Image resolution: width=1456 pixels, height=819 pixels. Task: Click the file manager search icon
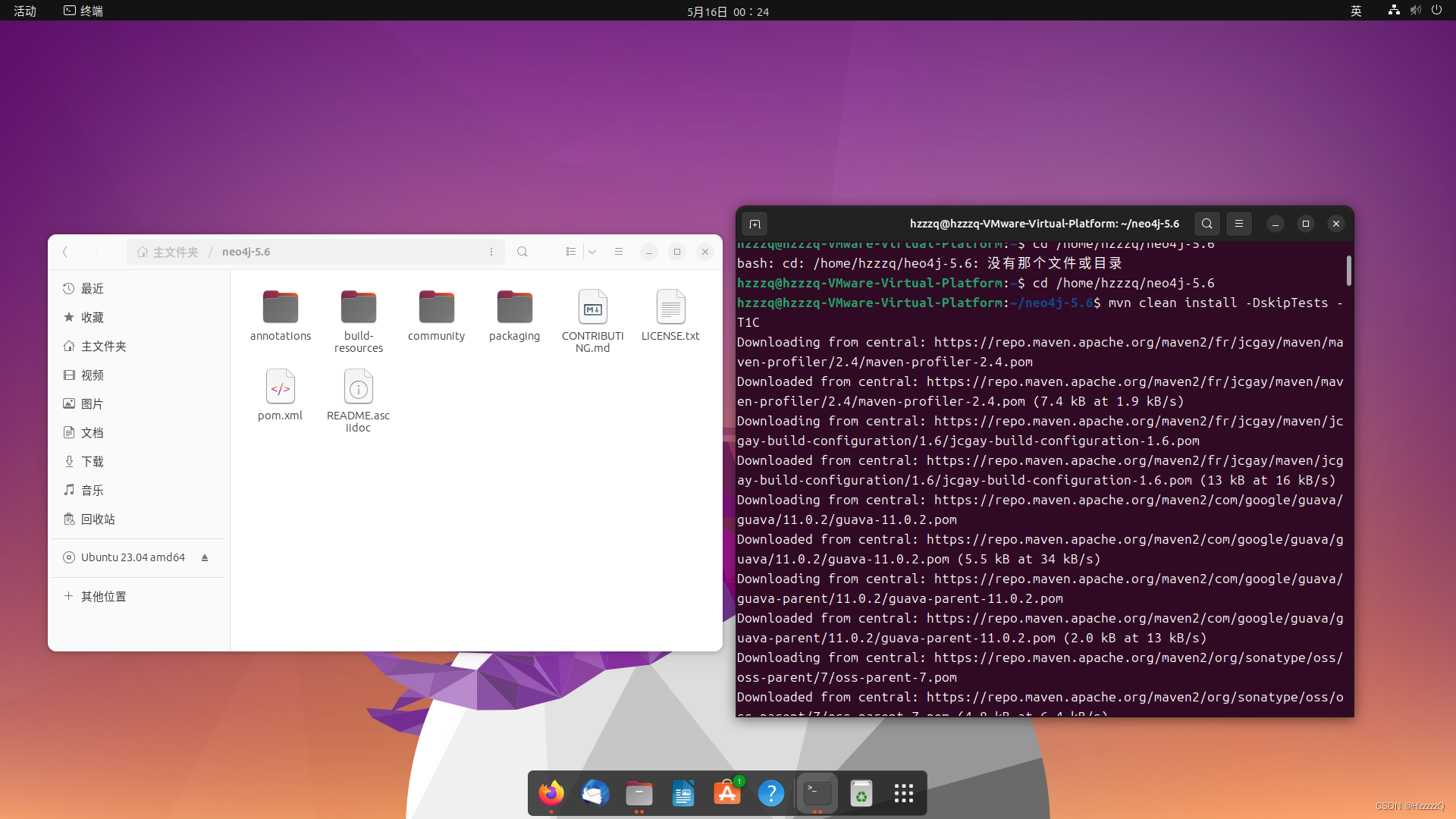click(x=522, y=252)
